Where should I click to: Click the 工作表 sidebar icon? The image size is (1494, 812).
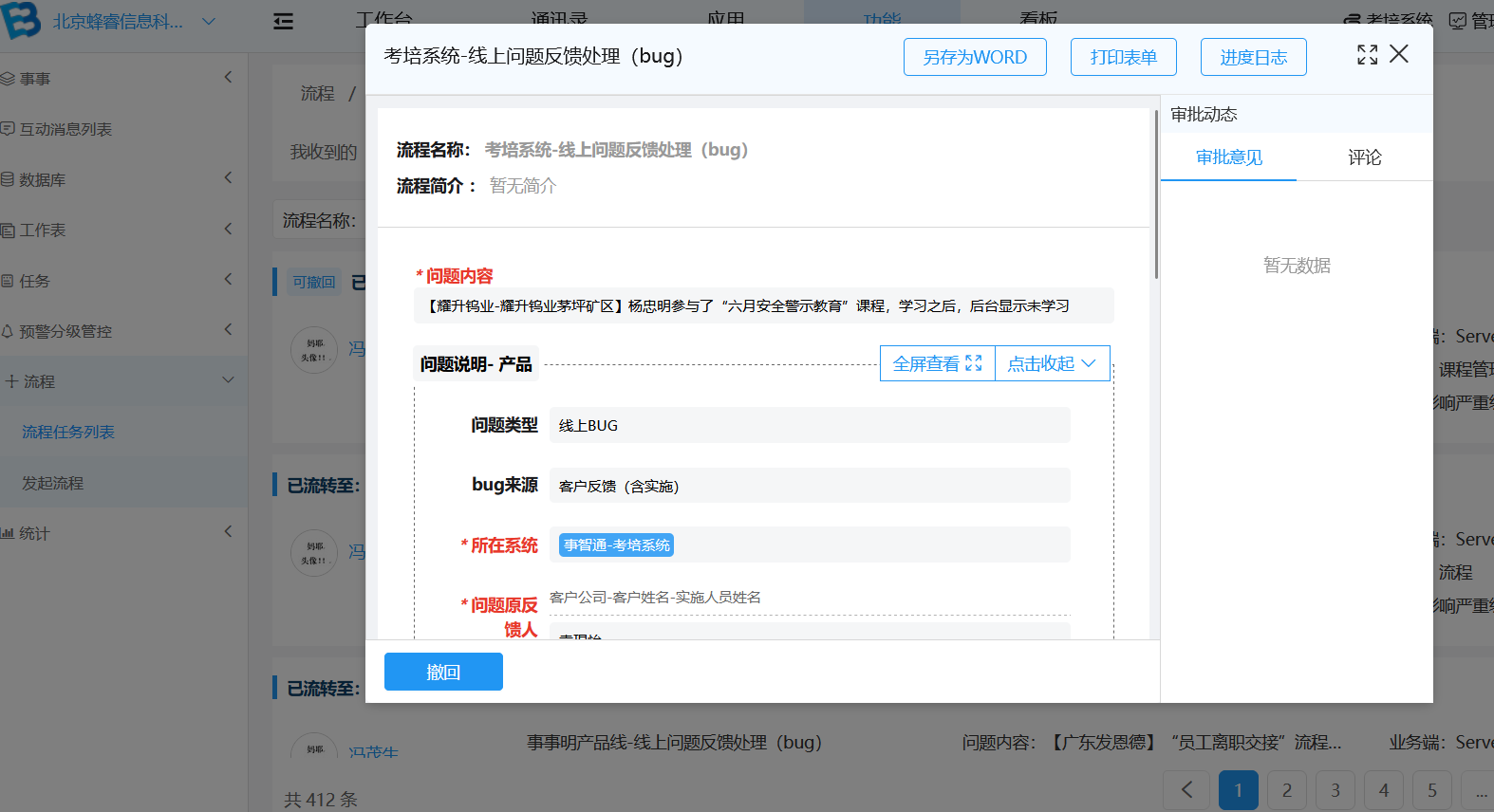click(x=8, y=231)
